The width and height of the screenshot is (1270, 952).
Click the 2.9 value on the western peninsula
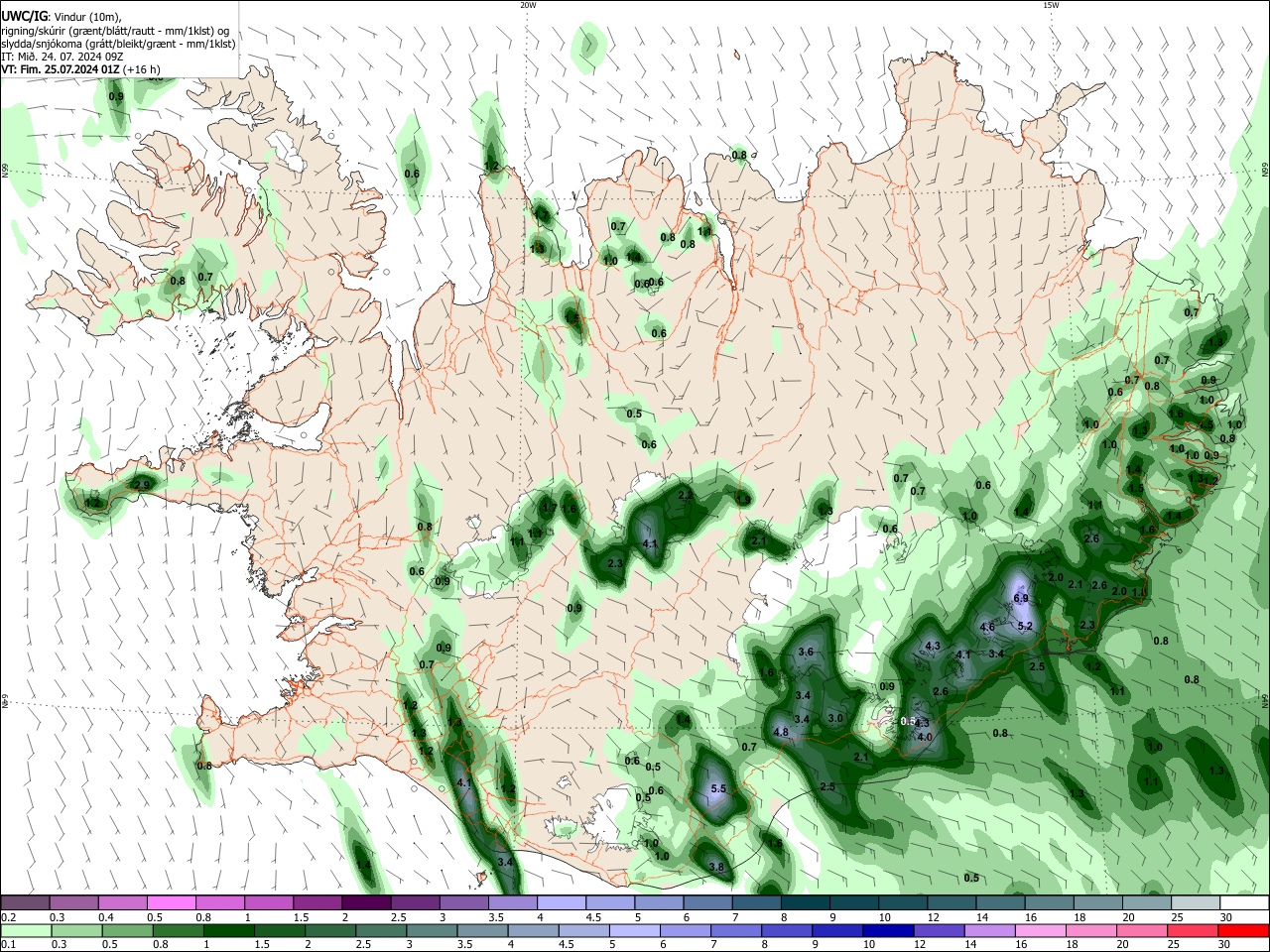pyautogui.click(x=142, y=485)
